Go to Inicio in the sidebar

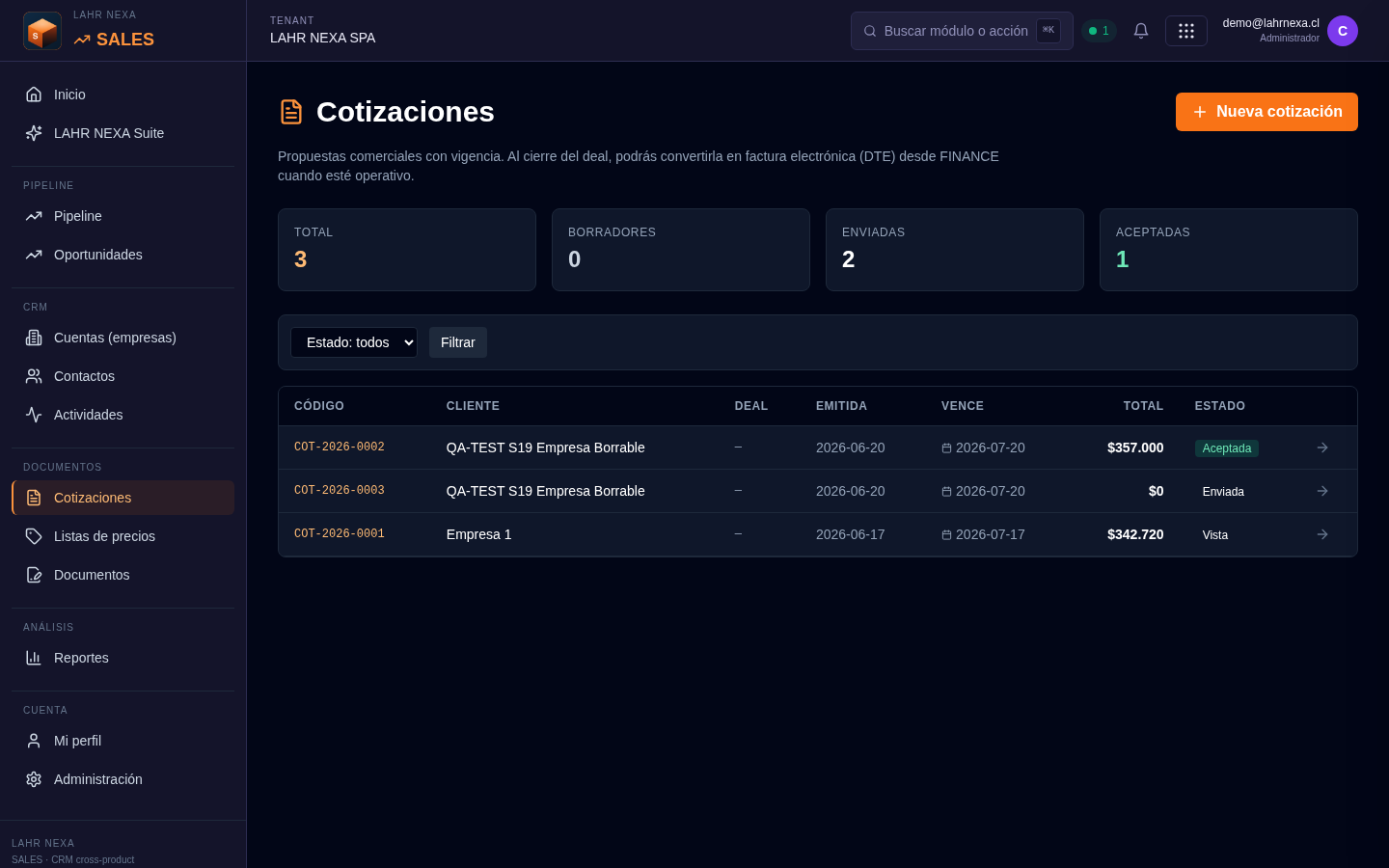(123, 95)
